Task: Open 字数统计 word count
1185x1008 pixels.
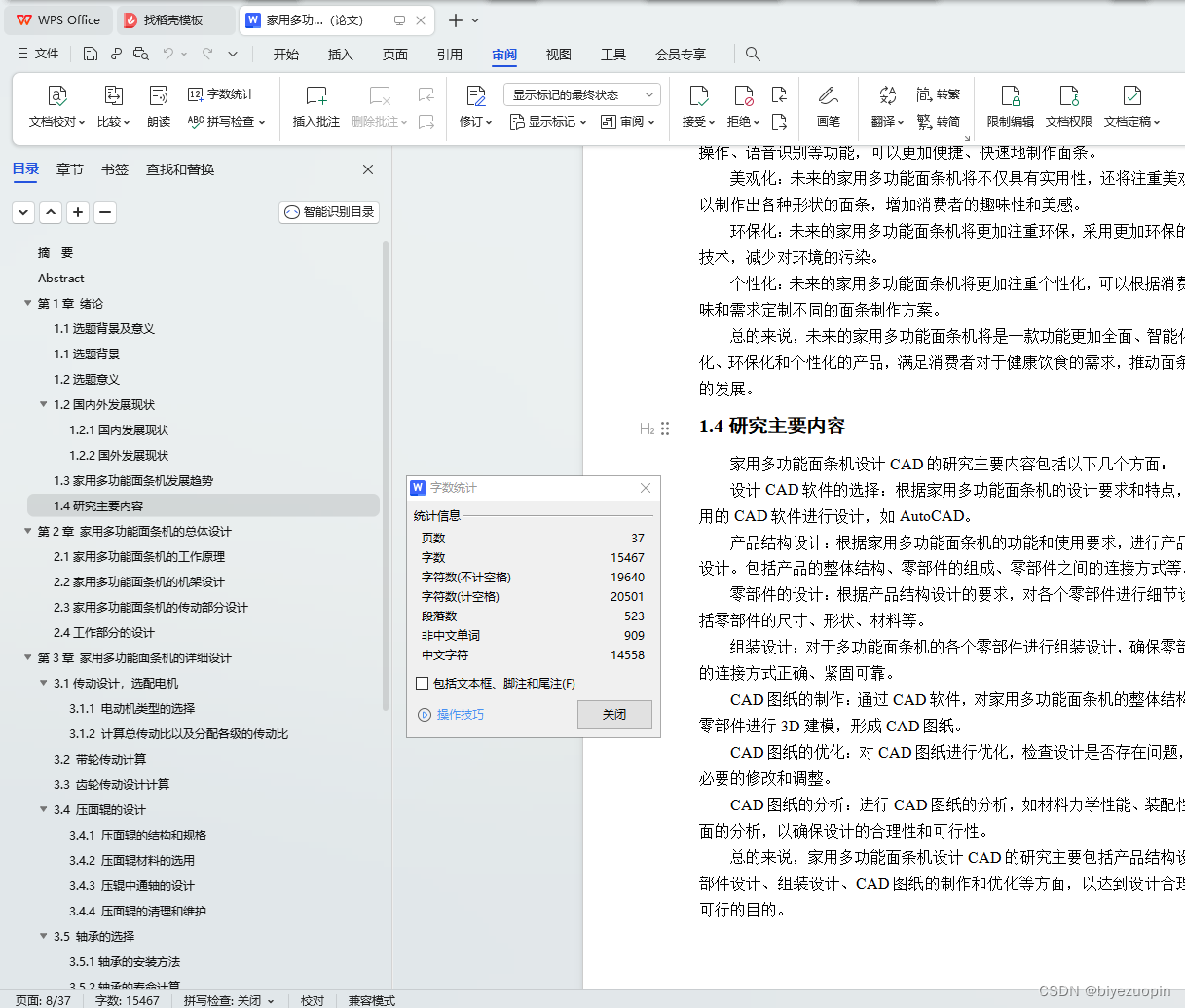Action: 221,94
